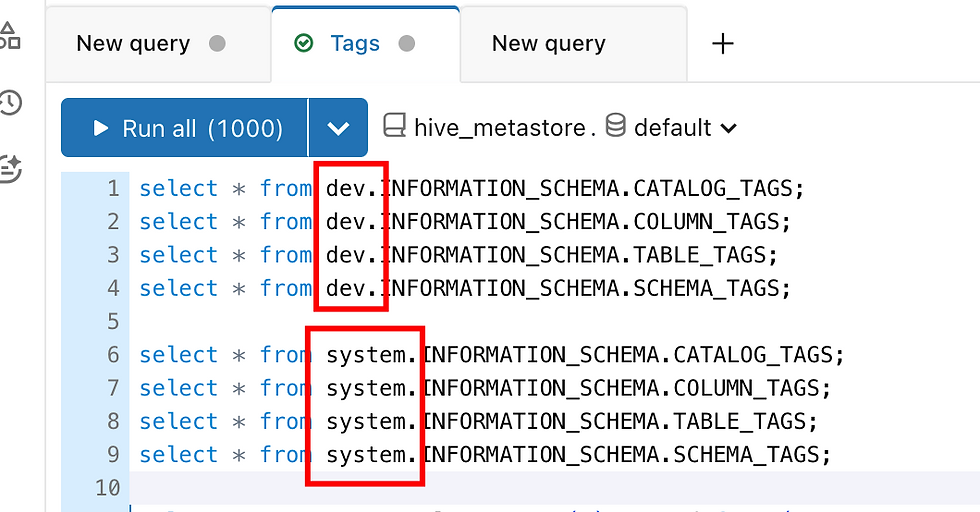
Task: Place cursor on empty line 10
Action: (550, 488)
